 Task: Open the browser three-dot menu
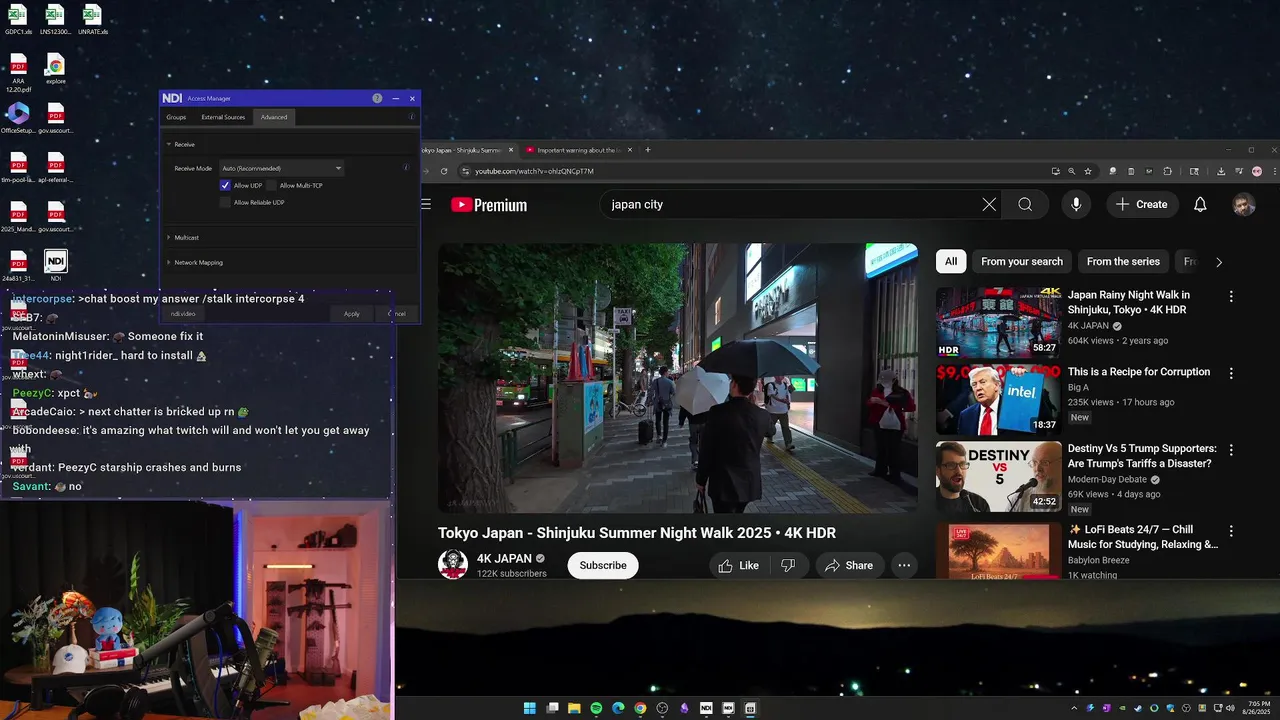click(1273, 171)
